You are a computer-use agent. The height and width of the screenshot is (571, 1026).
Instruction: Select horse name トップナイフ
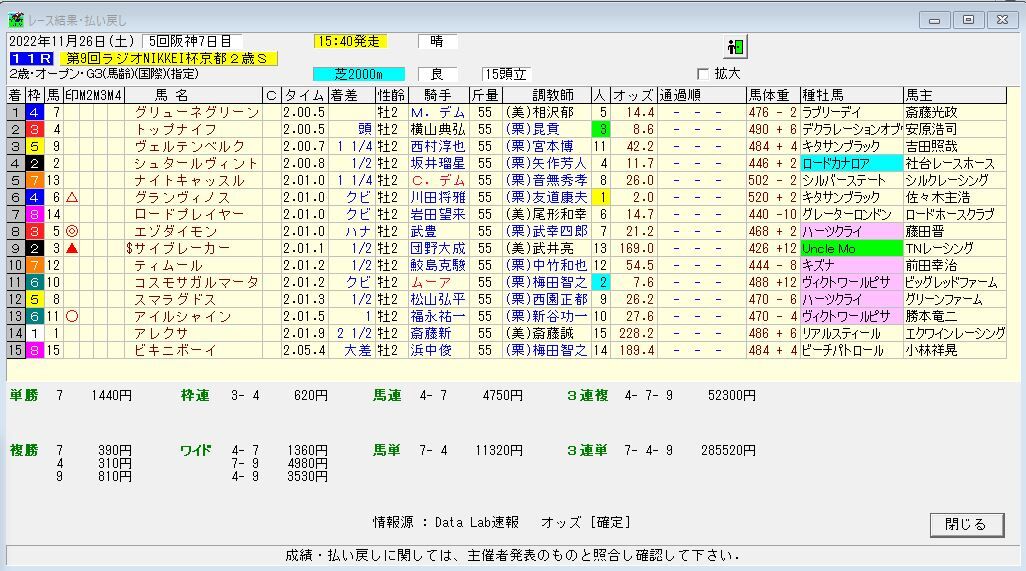175,130
